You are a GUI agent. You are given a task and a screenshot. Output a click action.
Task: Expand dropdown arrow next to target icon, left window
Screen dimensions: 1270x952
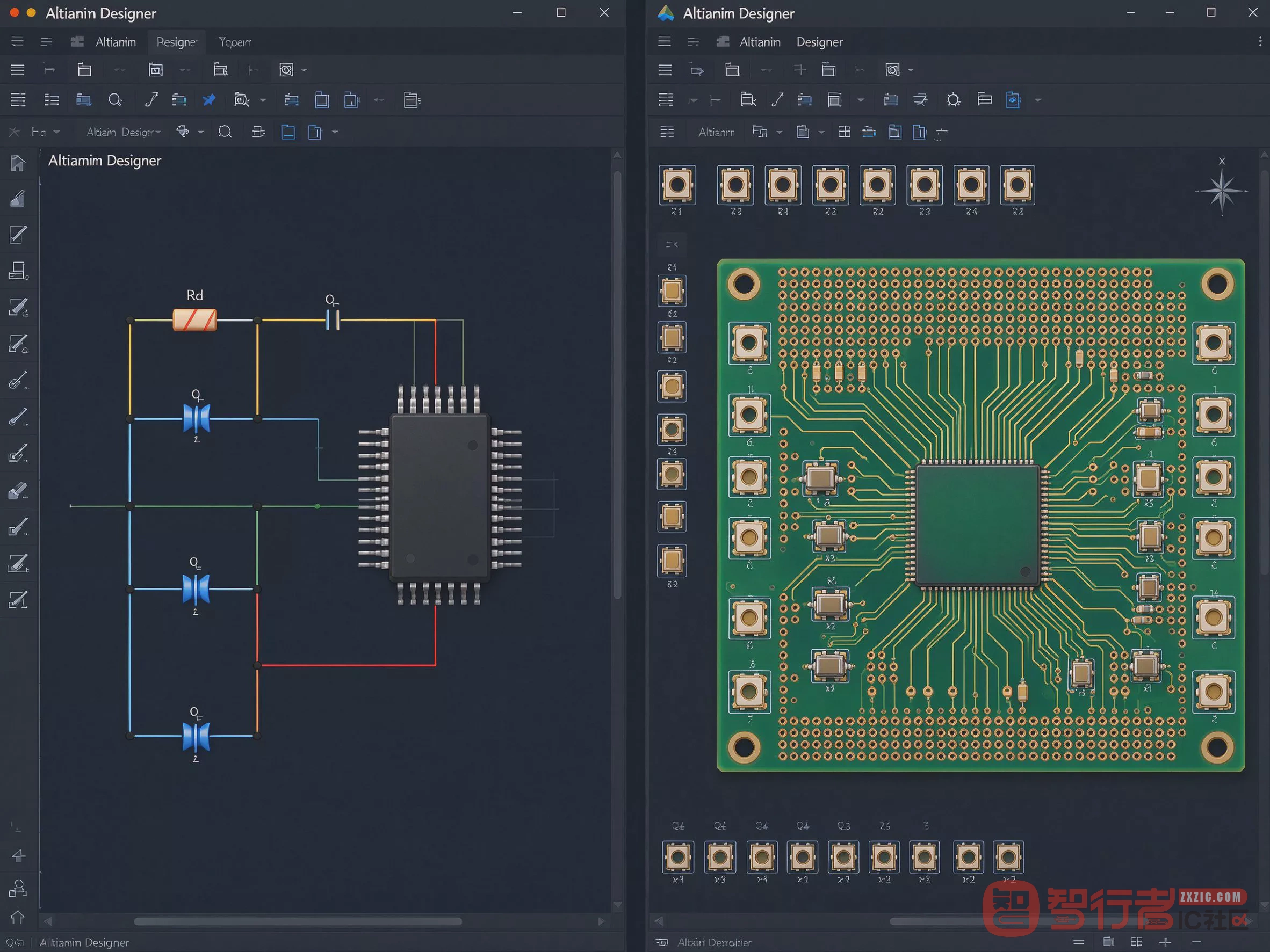(x=304, y=70)
